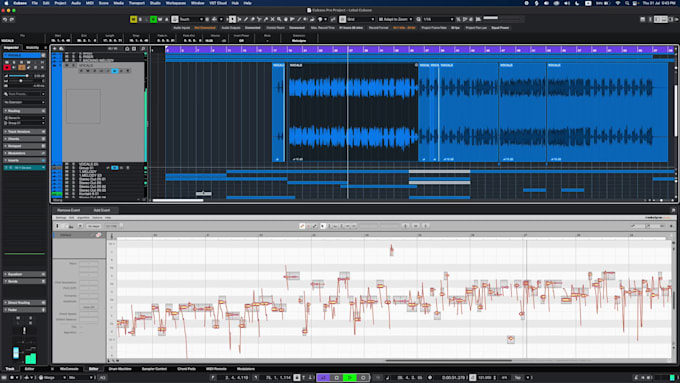Select the Zoom magnifier tool
This screenshot has width=680, height=383.
point(279,20)
